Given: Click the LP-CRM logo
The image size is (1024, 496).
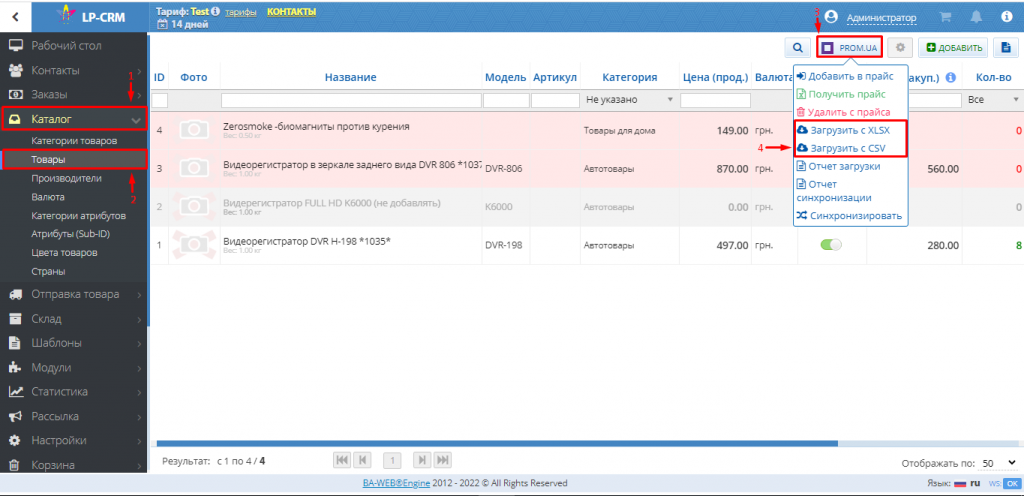Looking at the screenshot, I should pyautogui.click(x=90, y=16).
